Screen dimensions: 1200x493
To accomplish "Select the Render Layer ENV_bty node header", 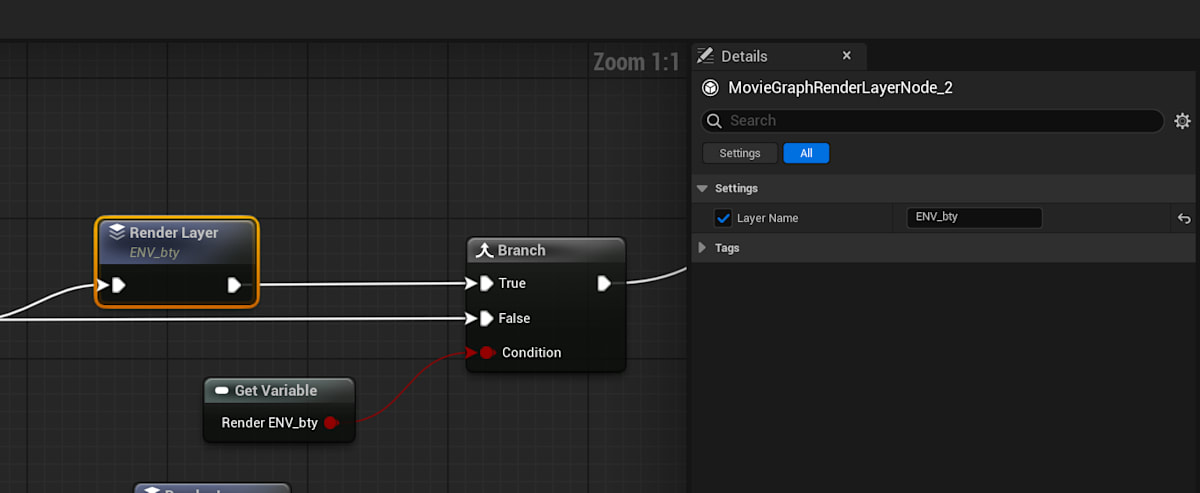I will click(177, 242).
